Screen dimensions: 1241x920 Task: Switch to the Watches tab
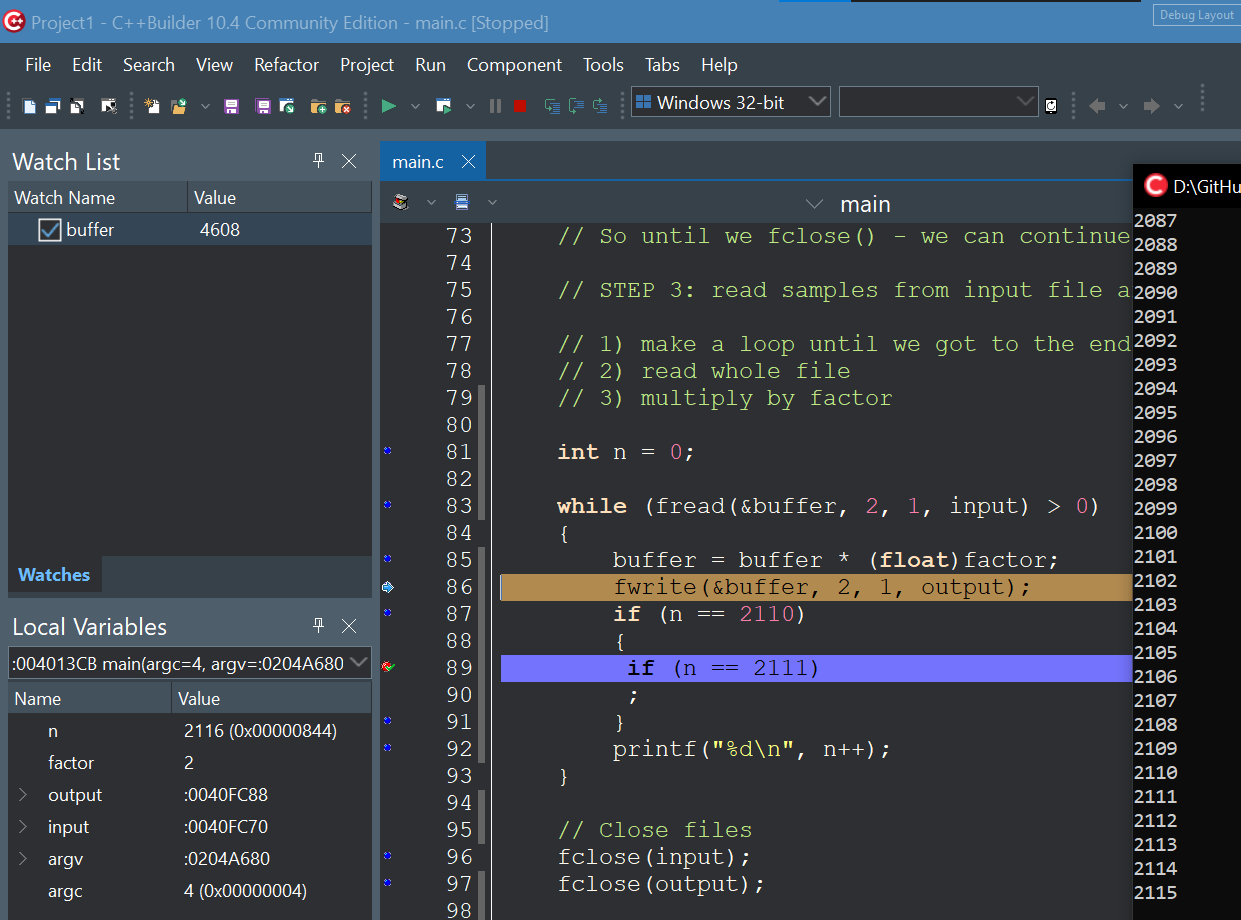(x=54, y=575)
